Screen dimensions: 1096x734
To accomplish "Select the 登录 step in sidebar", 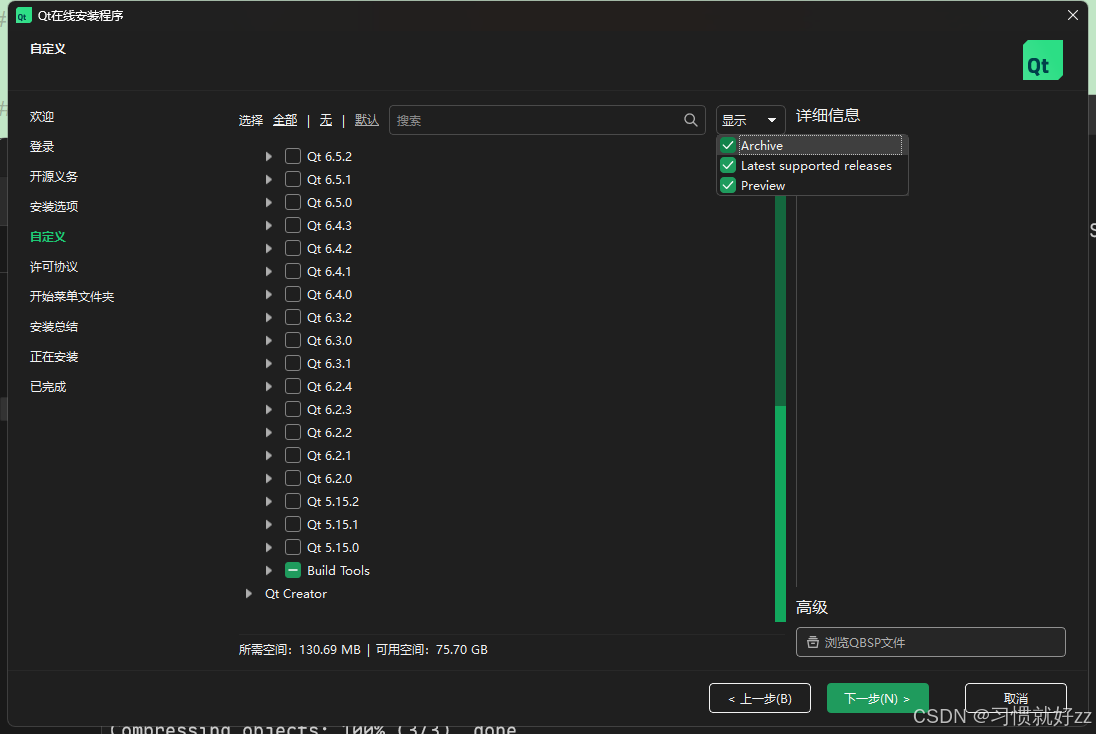I will 42,147.
